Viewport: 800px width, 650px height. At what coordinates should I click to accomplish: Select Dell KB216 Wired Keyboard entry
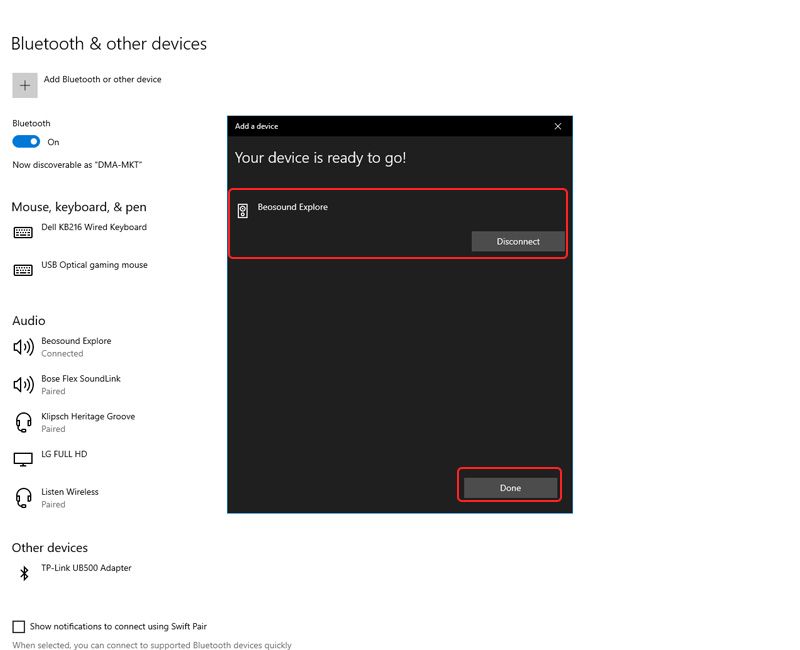94,227
